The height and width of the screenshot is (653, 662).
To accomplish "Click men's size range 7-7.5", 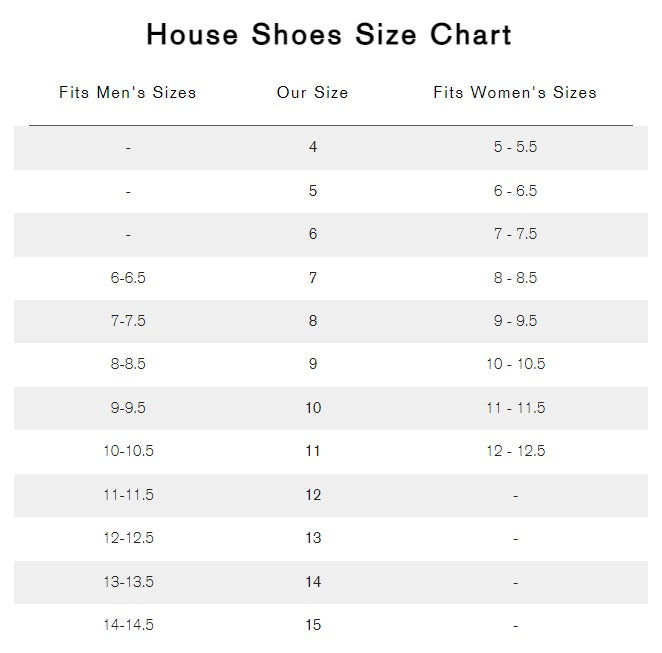I will [128, 321].
